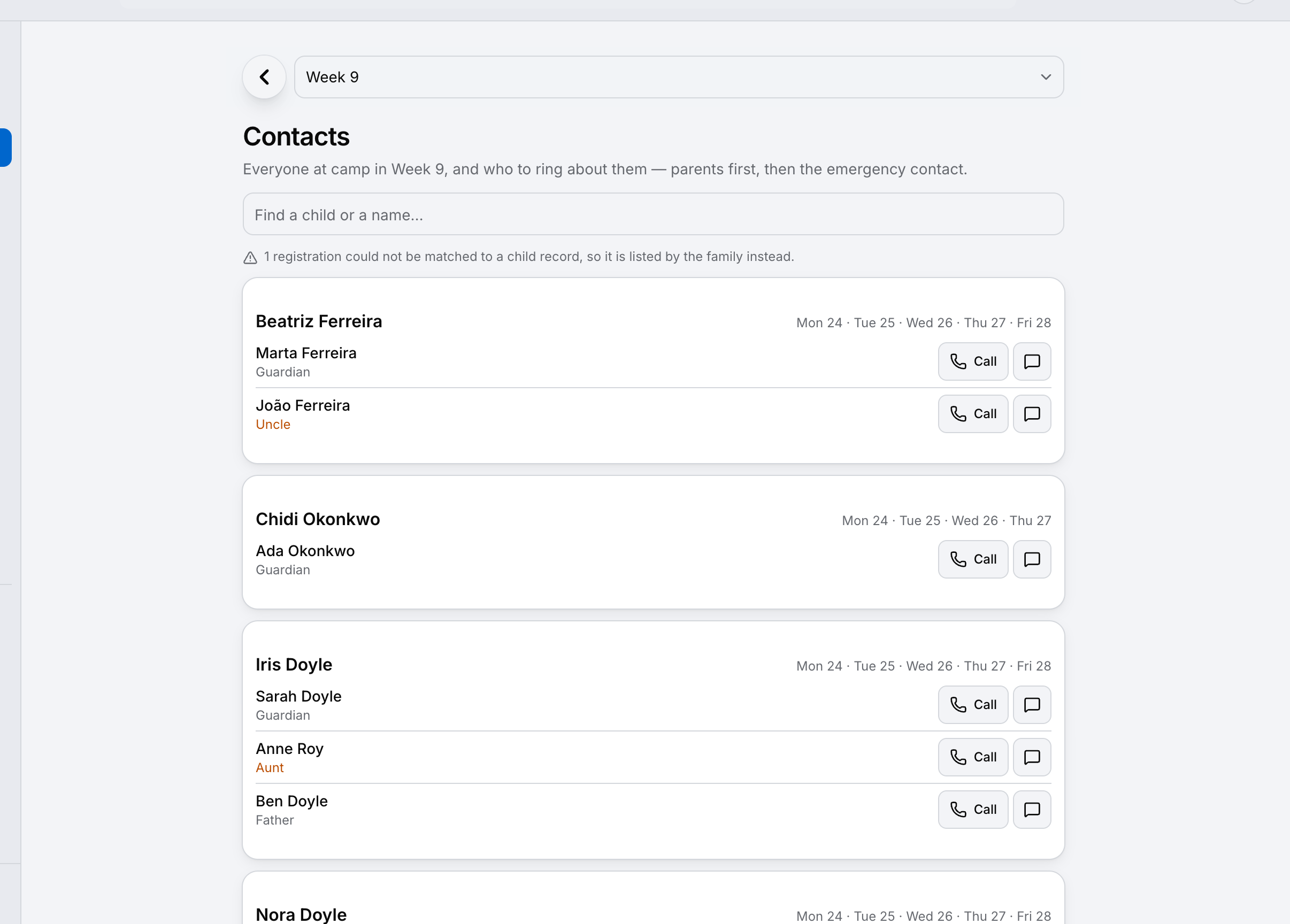Screen dimensions: 1290x924
Task: Message Ben Doyle via chat icon
Action: [1032, 810]
